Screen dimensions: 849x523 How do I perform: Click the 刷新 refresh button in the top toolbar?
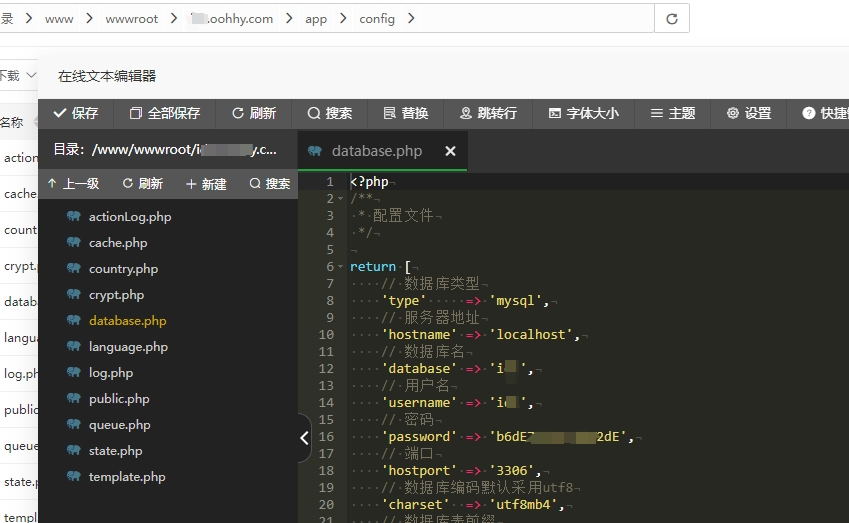(254, 113)
